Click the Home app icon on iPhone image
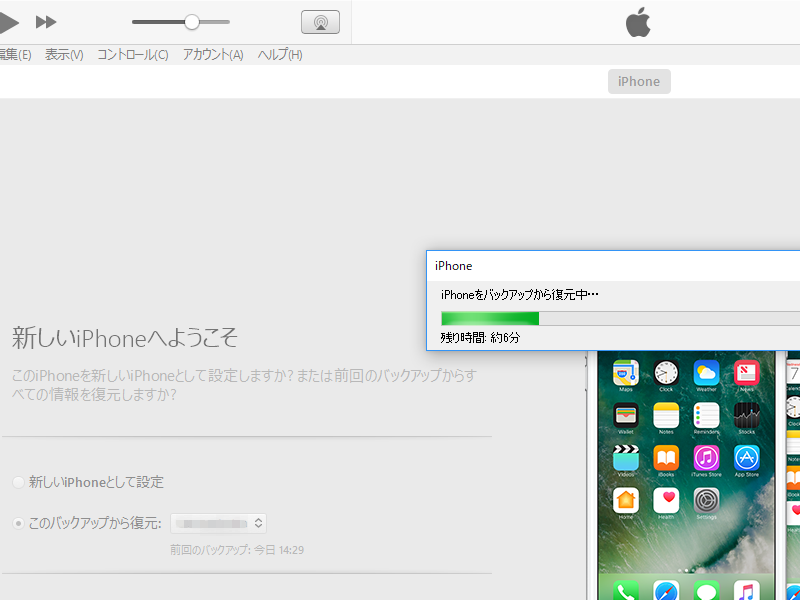800x600 pixels. 626,501
